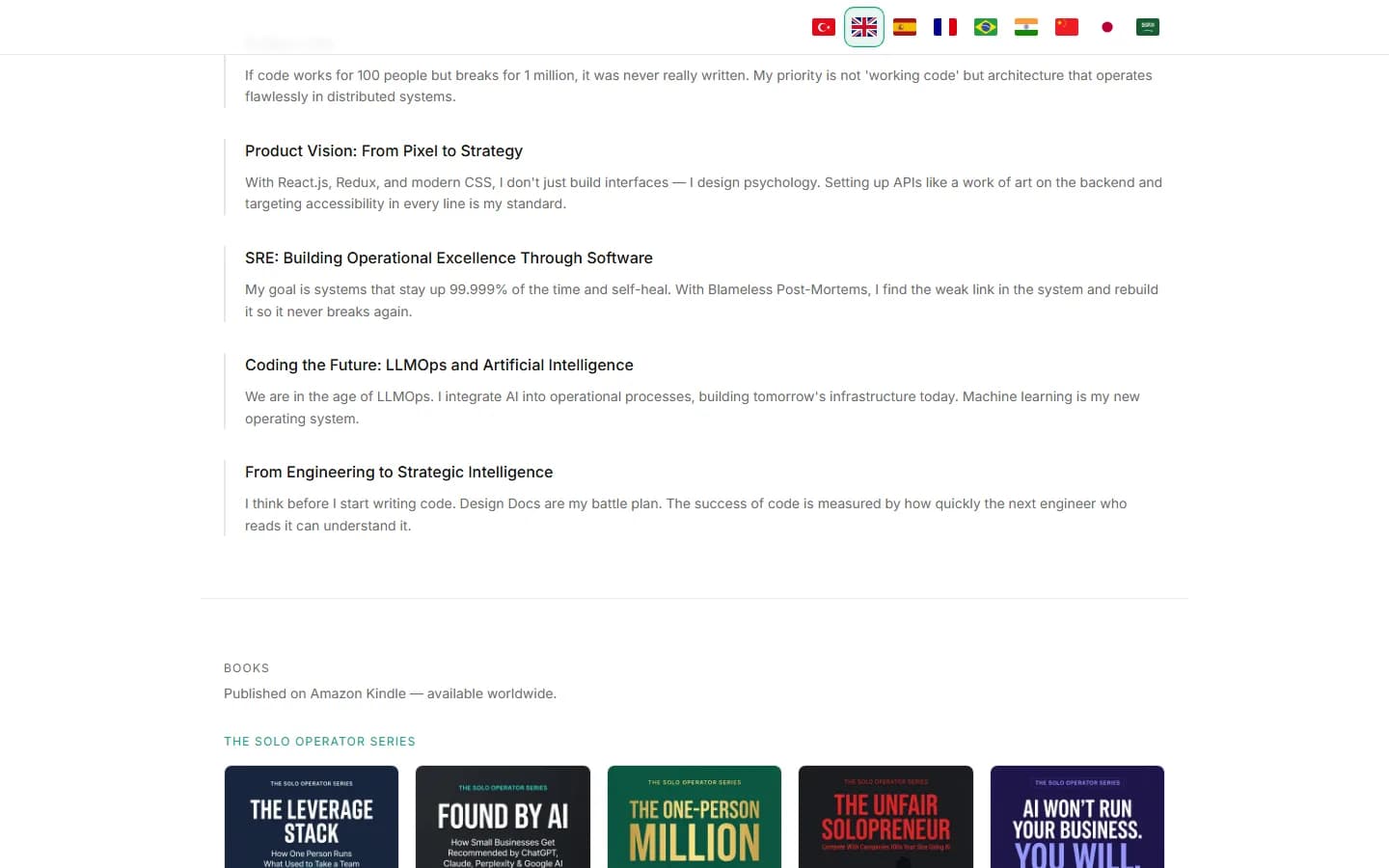
Task: Click 'From Engineering to Strategic Intelligence' heading
Action: click(x=398, y=473)
